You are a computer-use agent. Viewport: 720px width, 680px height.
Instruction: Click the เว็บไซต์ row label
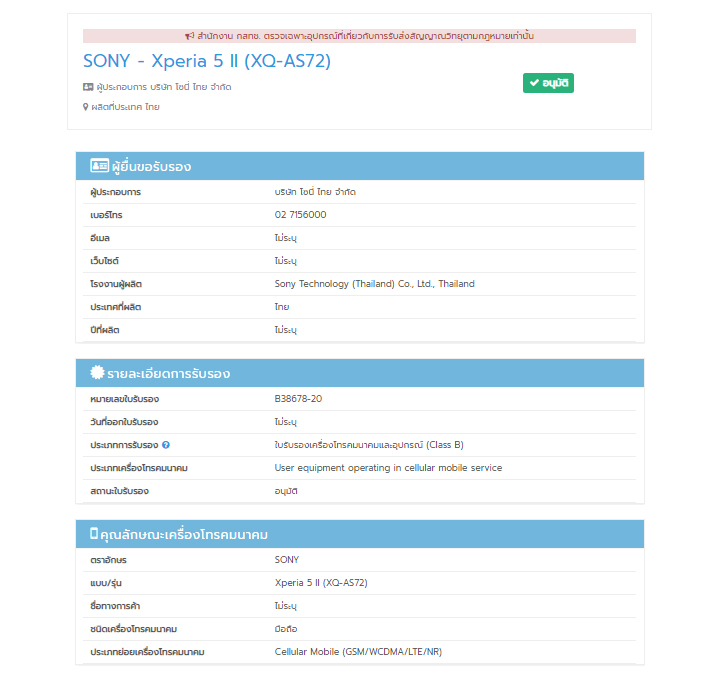pyautogui.click(x=104, y=261)
